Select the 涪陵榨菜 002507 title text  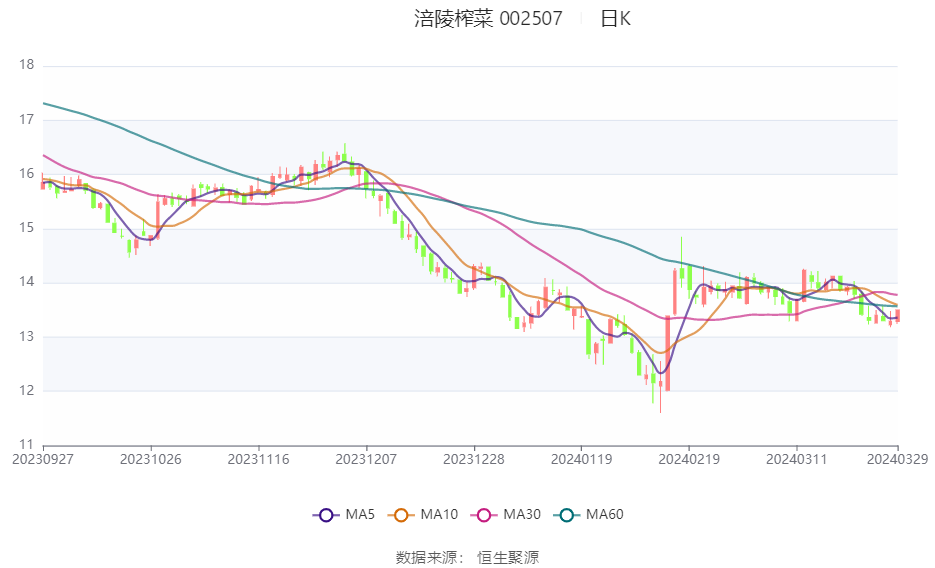pos(488,18)
